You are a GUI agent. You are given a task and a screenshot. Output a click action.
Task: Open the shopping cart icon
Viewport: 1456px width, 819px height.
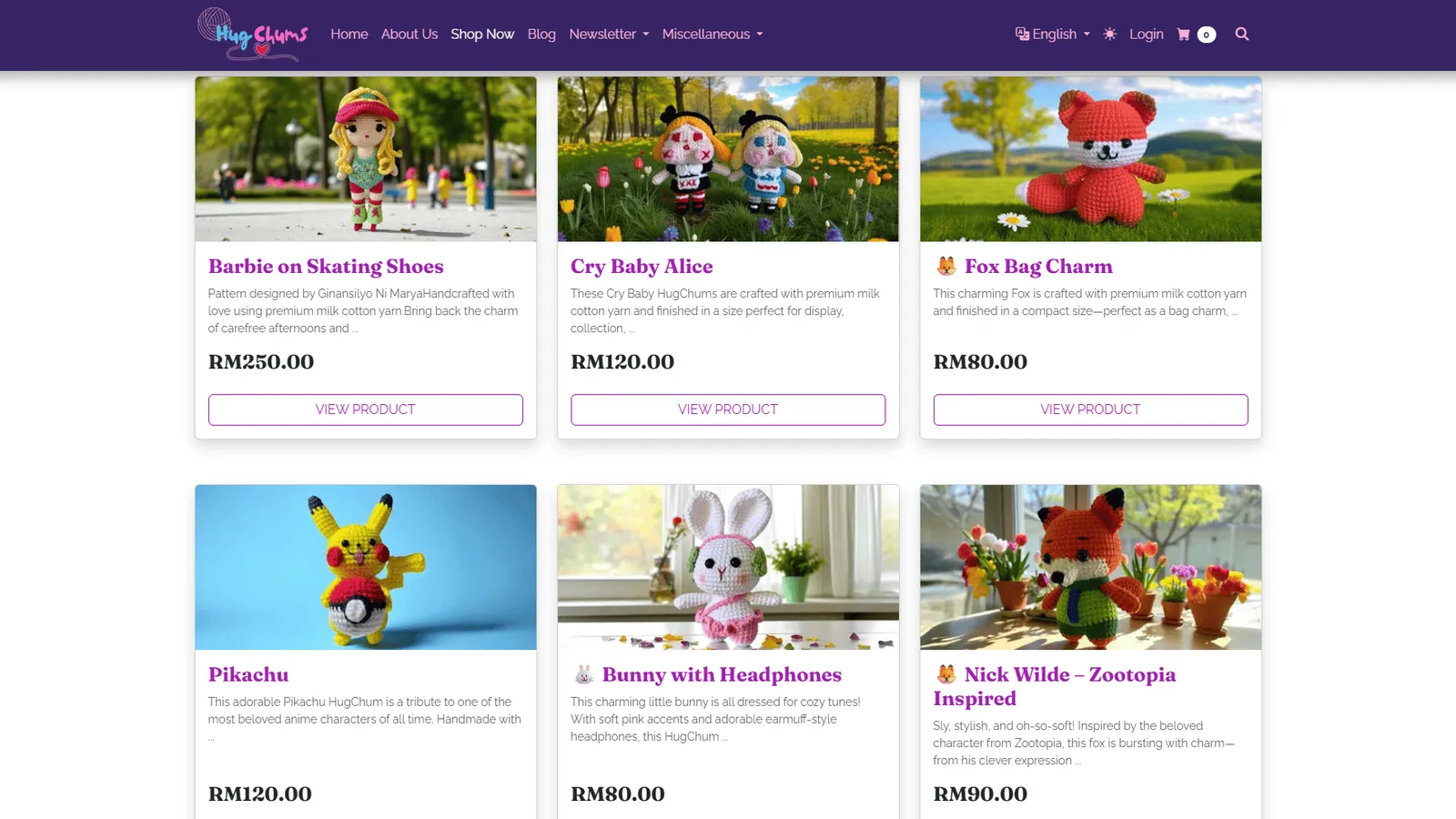1183,35
